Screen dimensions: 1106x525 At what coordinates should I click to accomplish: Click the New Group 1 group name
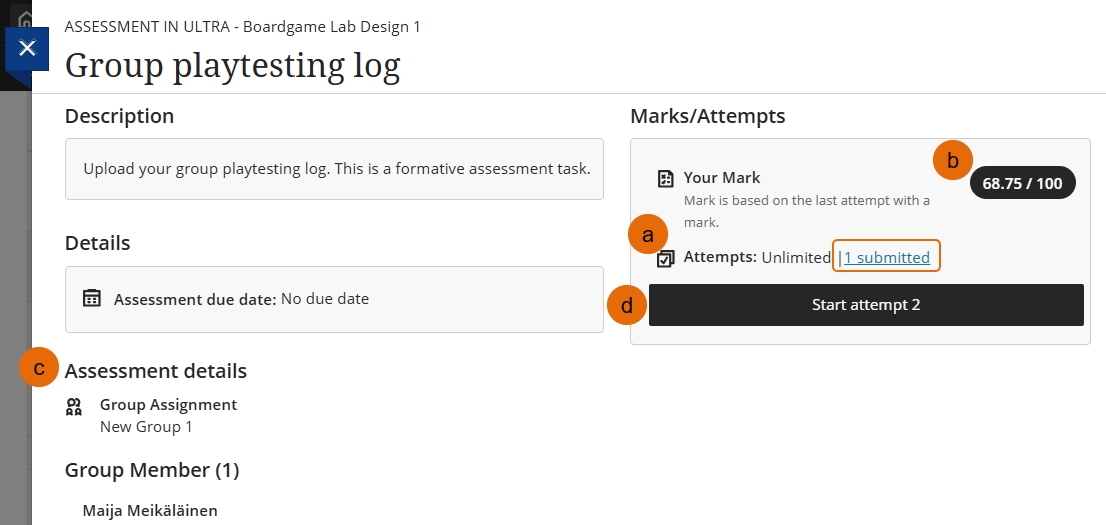click(x=146, y=427)
